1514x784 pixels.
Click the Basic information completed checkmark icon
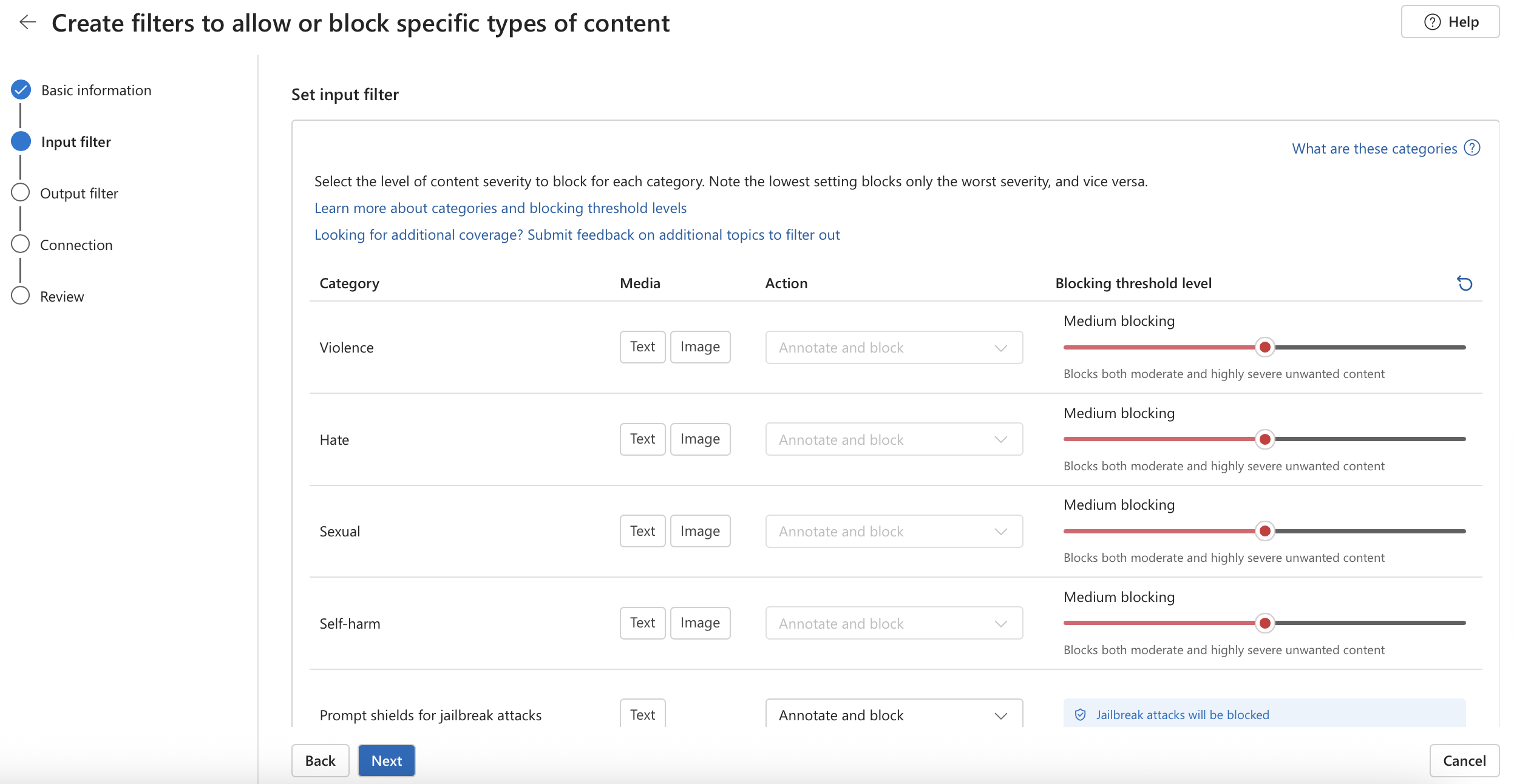[21, 90]
